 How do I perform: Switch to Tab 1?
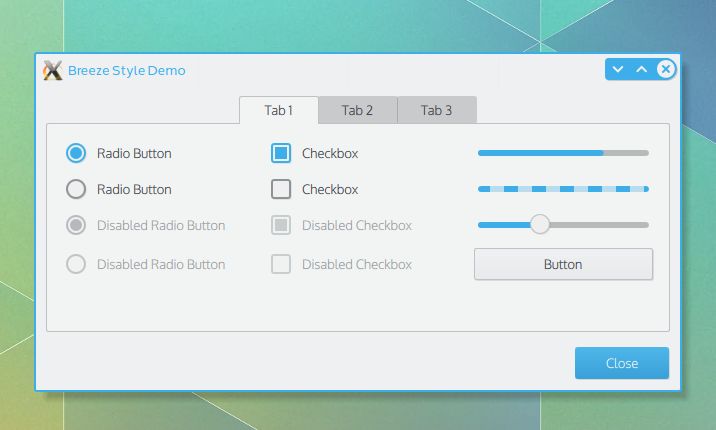(x=279, y=110)
